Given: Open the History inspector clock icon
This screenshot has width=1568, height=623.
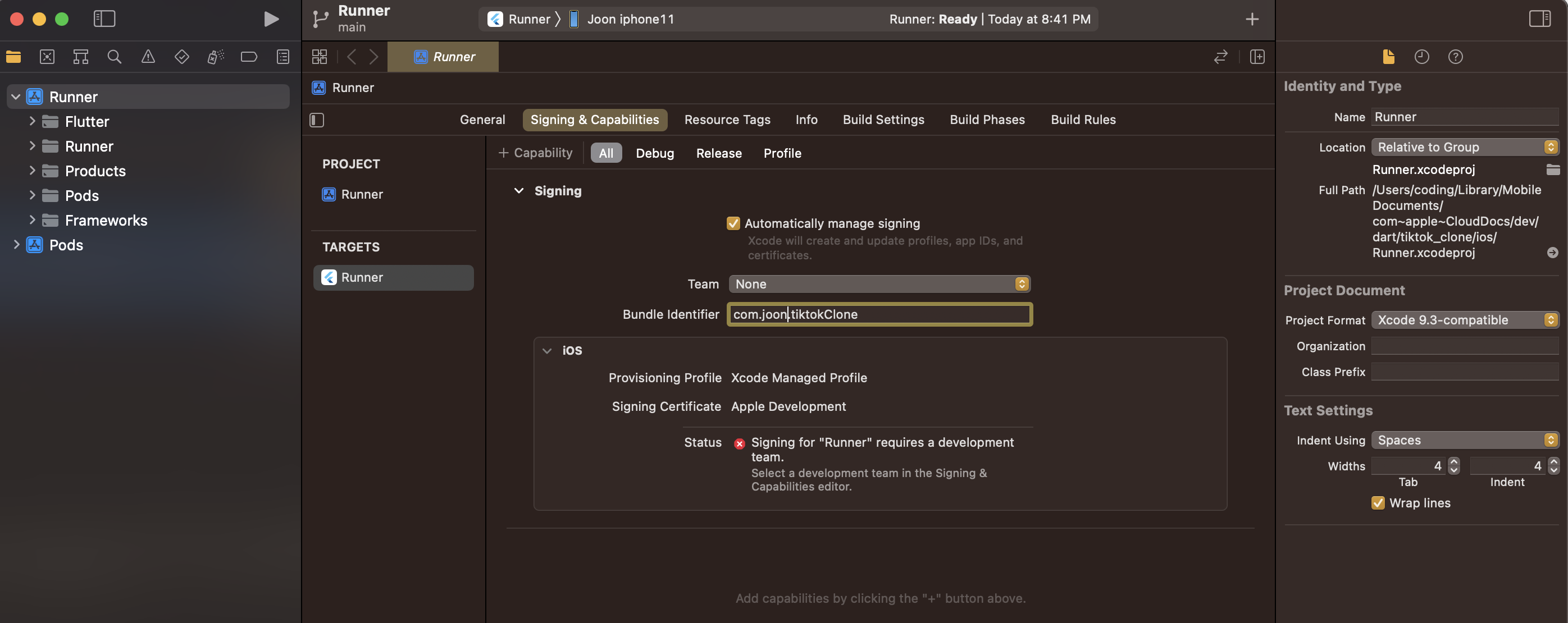Looking at the screenshot, I should 1421,57.
